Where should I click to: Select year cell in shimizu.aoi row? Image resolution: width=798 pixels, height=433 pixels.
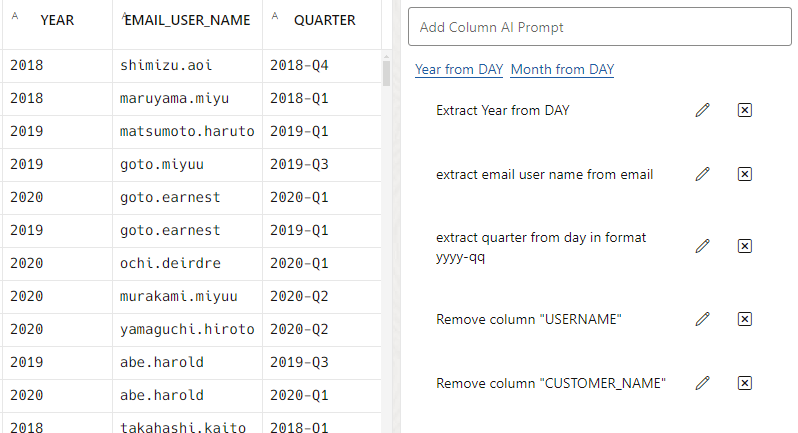[x=57, y=66]
